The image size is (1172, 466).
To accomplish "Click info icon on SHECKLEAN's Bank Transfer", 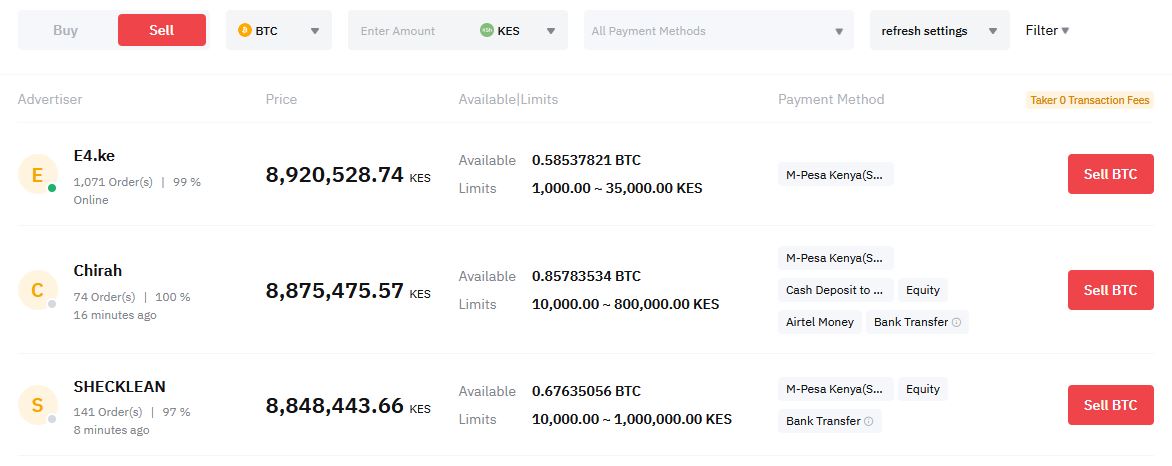I will (x=869, y=421).
